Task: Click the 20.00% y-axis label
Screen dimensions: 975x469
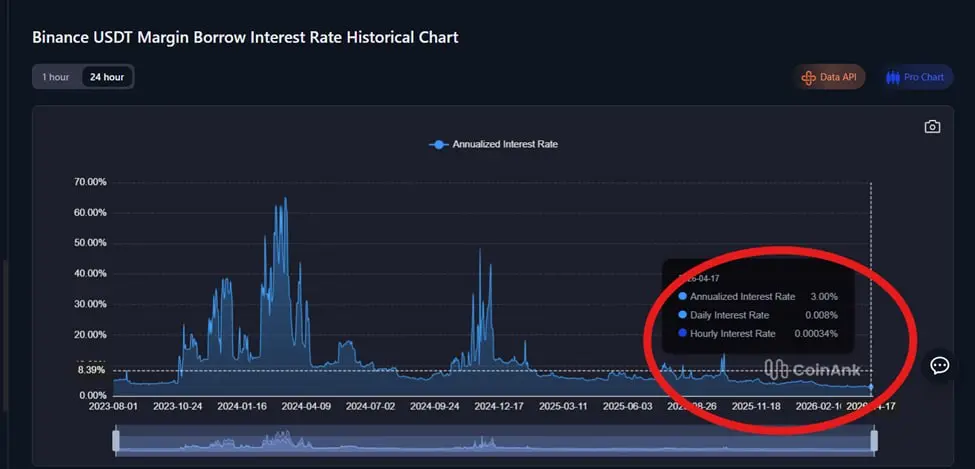Action: (88, 335)
